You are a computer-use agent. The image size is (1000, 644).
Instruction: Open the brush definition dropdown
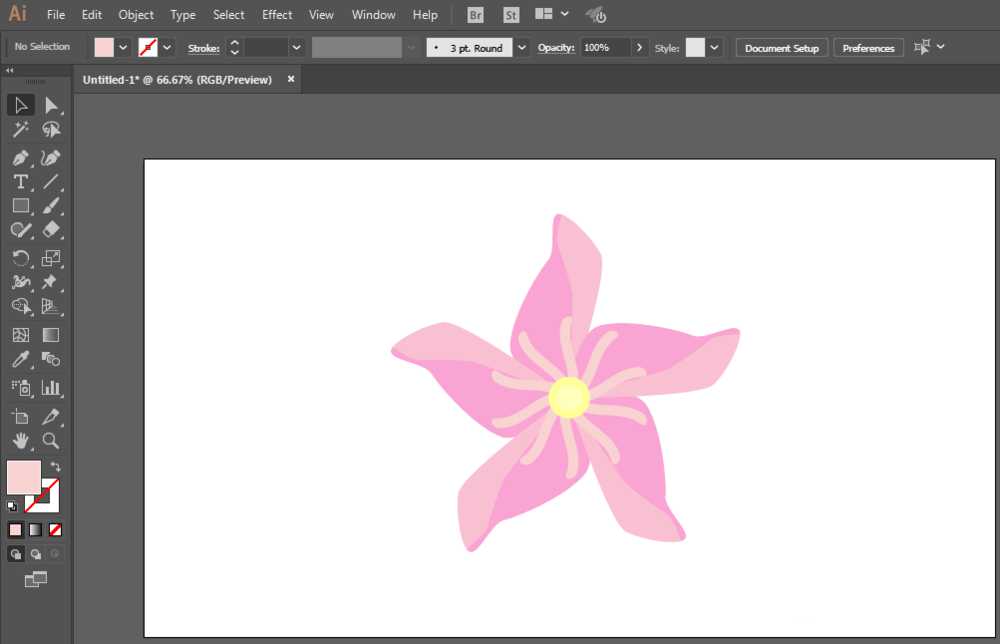pos(522,47)
